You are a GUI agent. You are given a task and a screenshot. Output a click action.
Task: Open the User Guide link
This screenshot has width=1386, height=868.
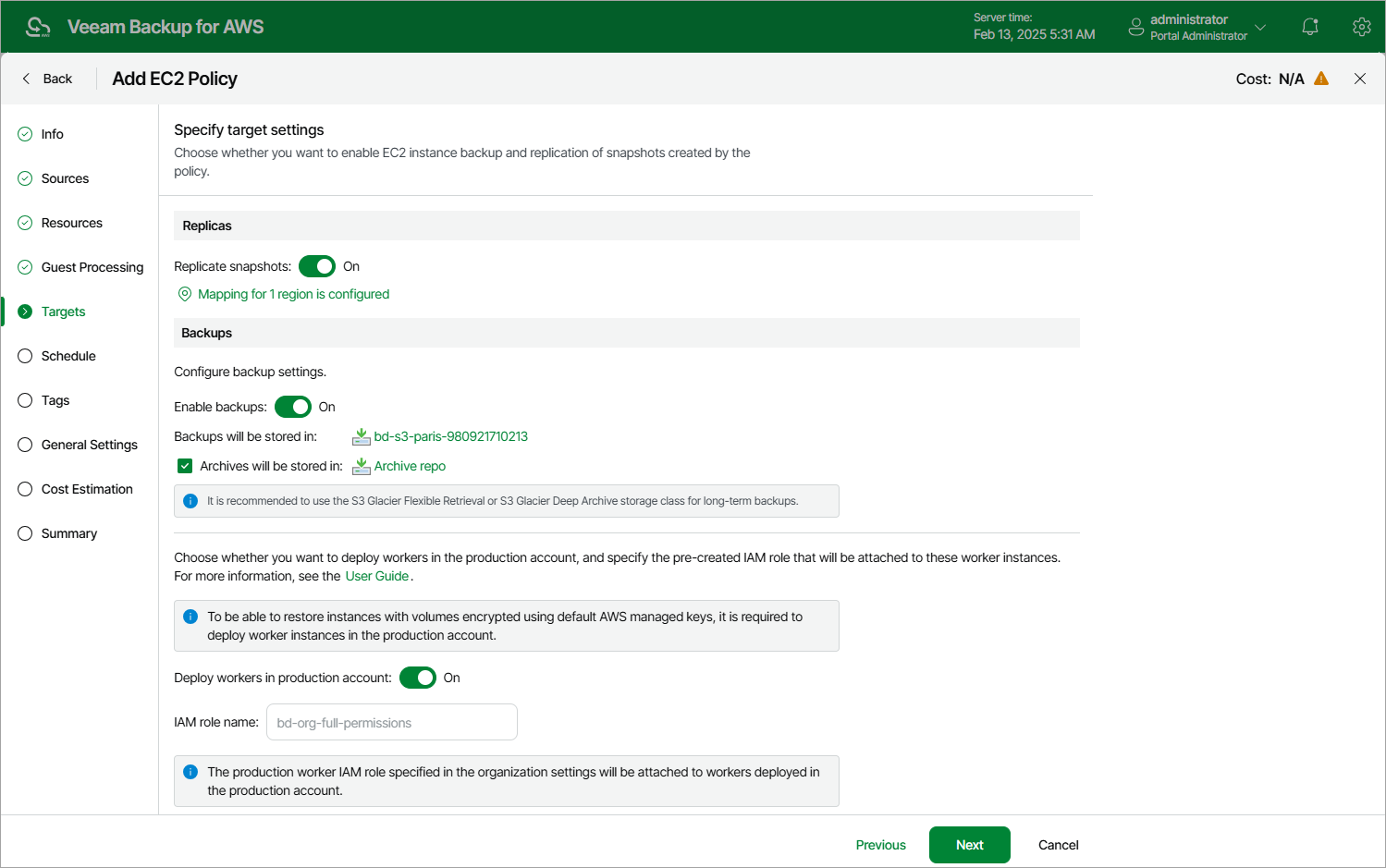[x=377, y=576]
